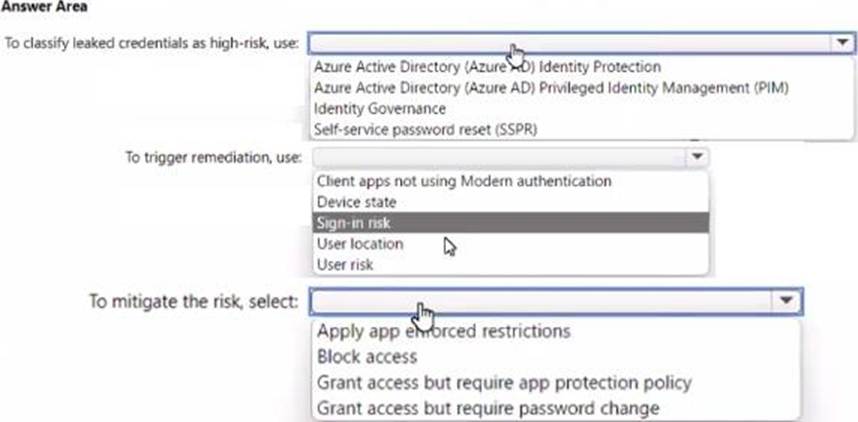The height and width of the screenshot is (422, 858).
Task: Select the User risk option
Action: tap(345, 265)
